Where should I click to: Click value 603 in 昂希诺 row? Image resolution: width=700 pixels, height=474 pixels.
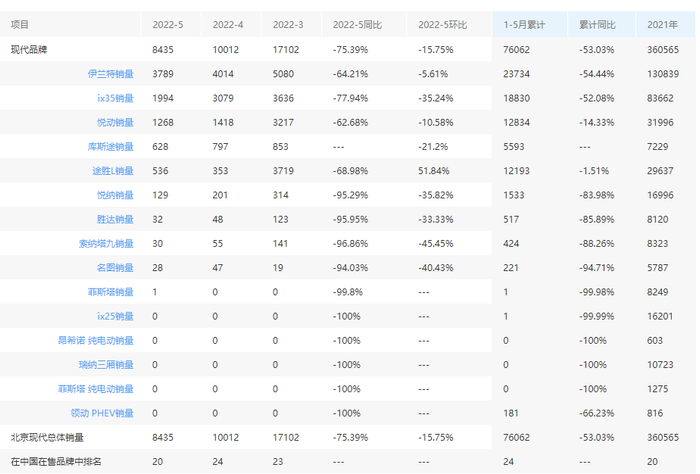tap(655, 340)
